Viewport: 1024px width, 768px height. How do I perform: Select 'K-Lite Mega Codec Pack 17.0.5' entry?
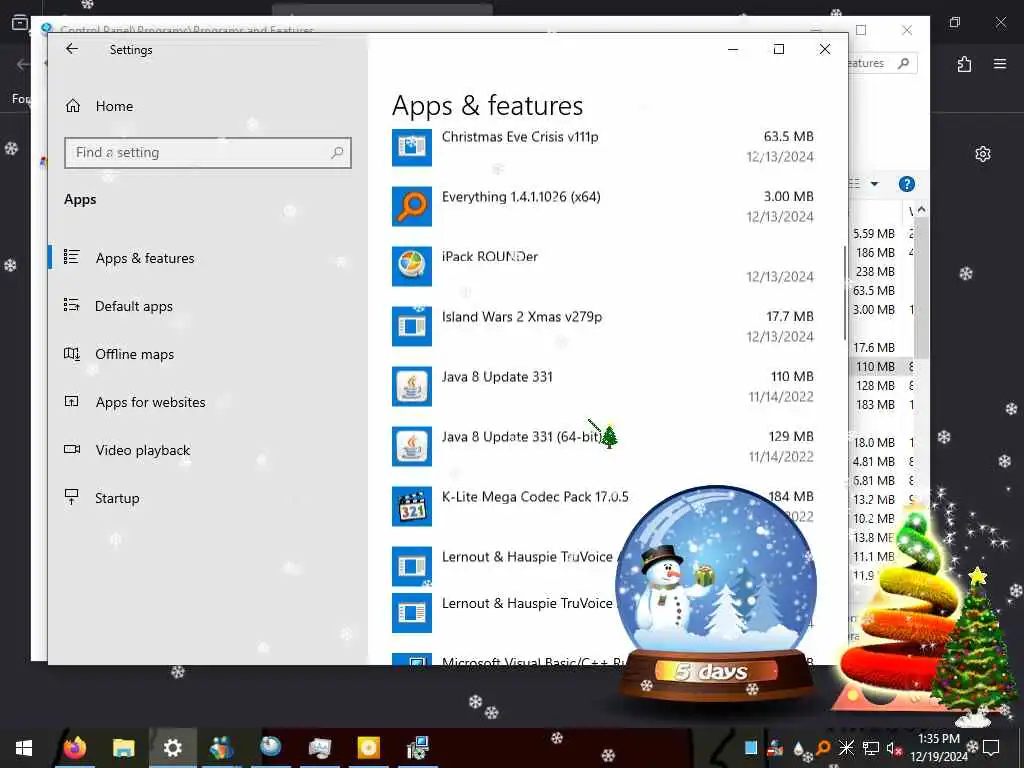pyautogui.click(x=535, y=497)
